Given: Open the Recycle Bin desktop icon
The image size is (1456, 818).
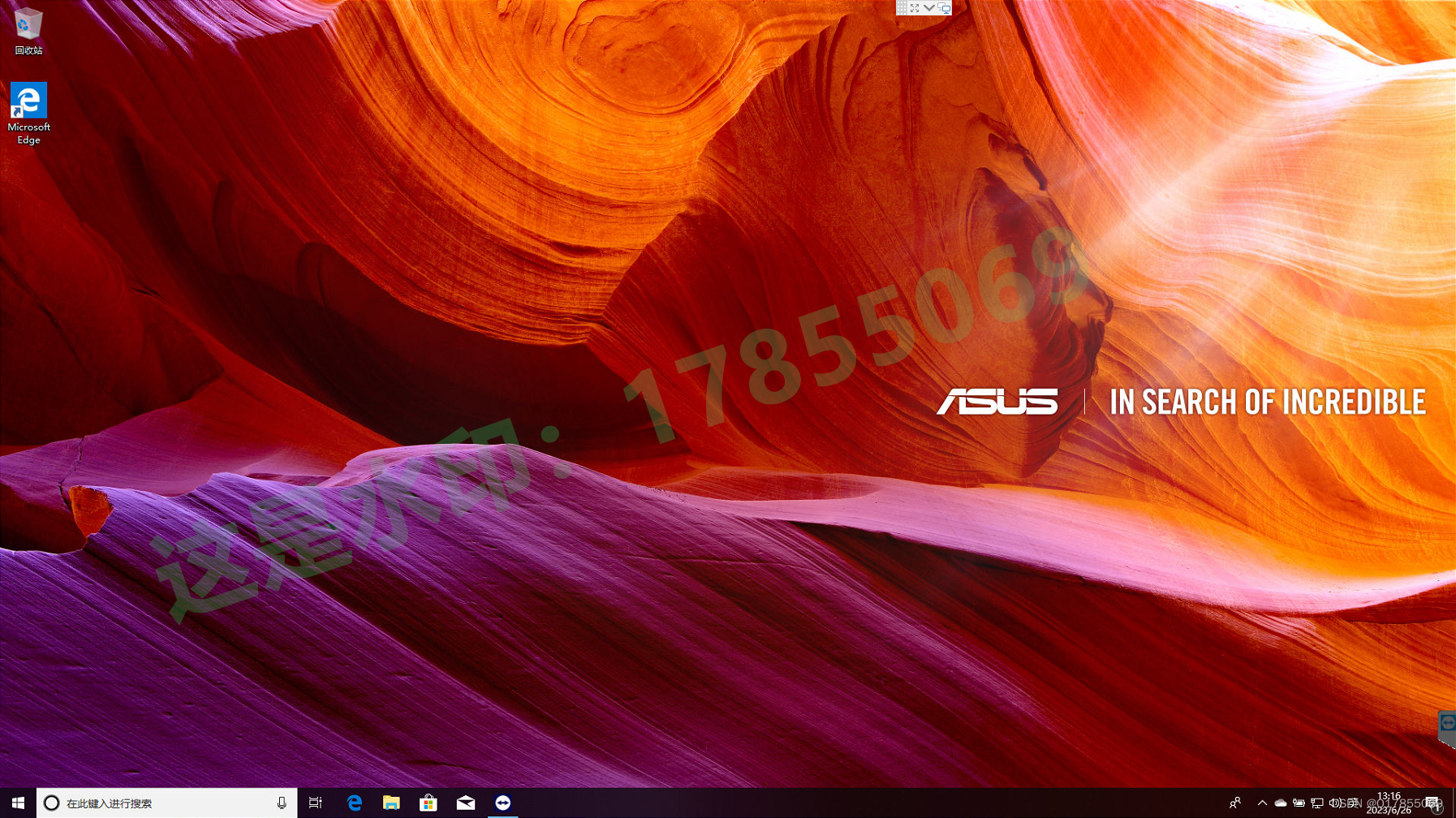Looking at the screenshot, I should tap(28, 31).
